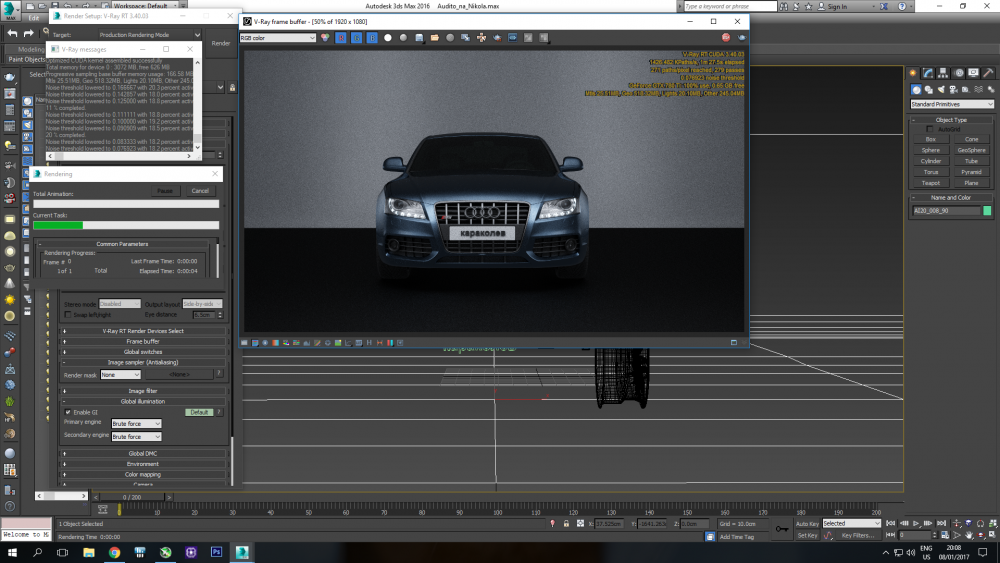The image size is (1000, 563).
Task: Click the Pyramid primitive button
Action: point(971,172)
